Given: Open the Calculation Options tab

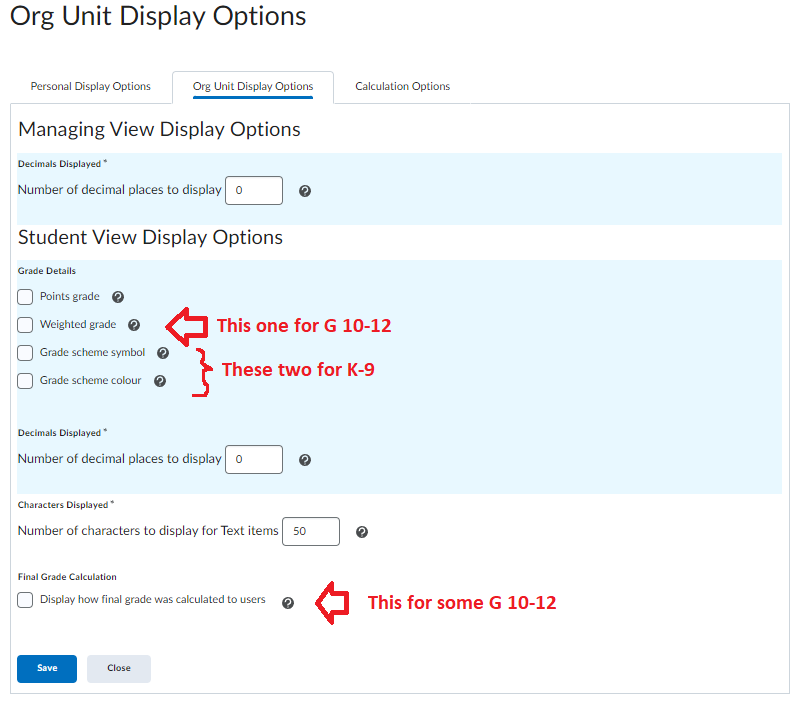Looking at the screenshot, I should point(403,86).
